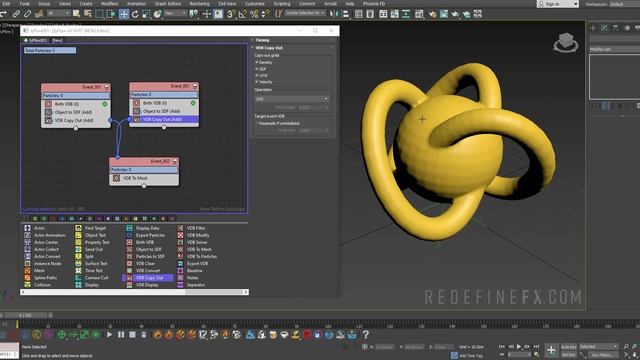Viewport: 640px width, 360px height.
Task: Choose the VDB Solver operator
Action: point(193,242)
